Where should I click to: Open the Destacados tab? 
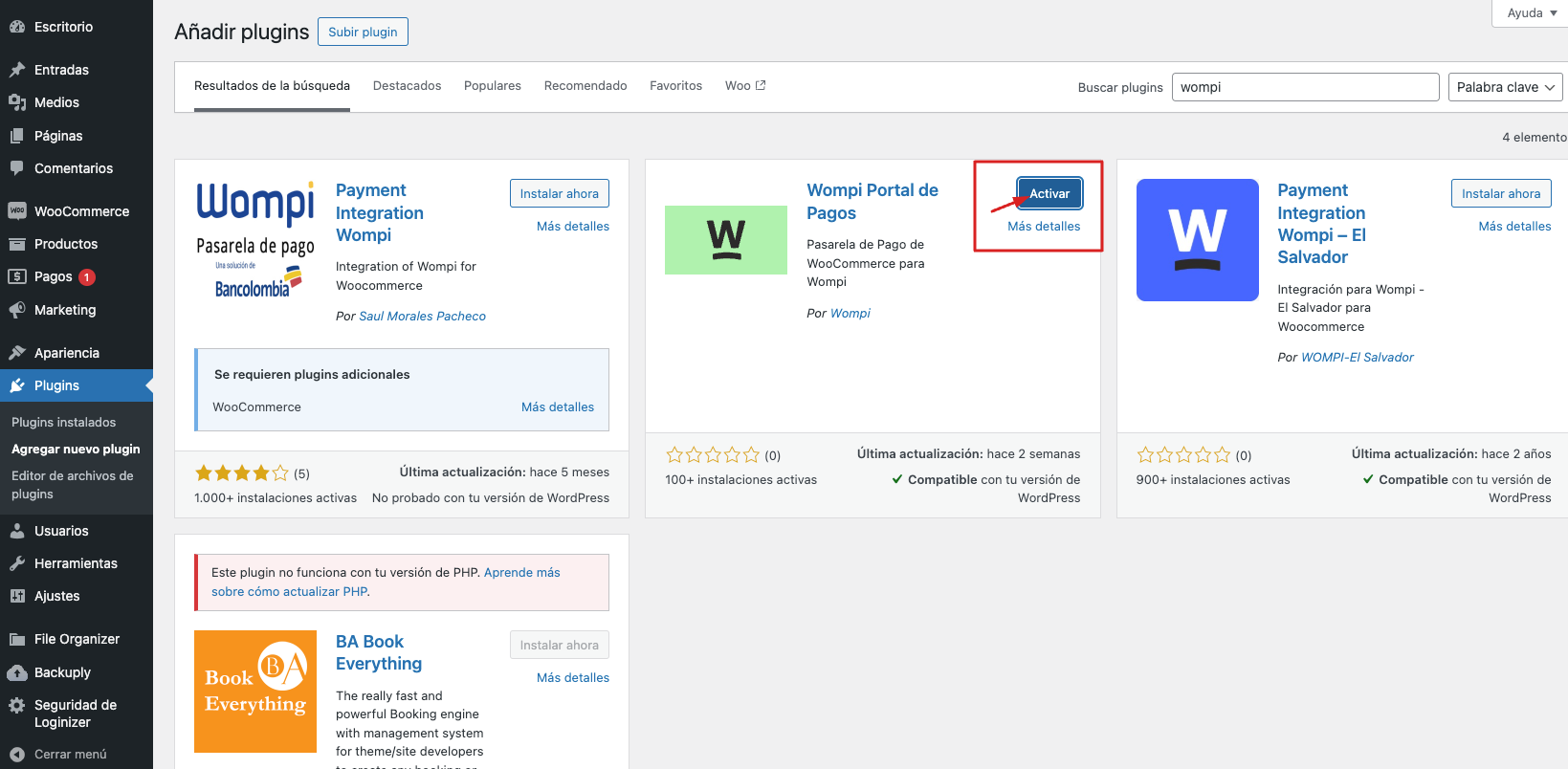407,86
